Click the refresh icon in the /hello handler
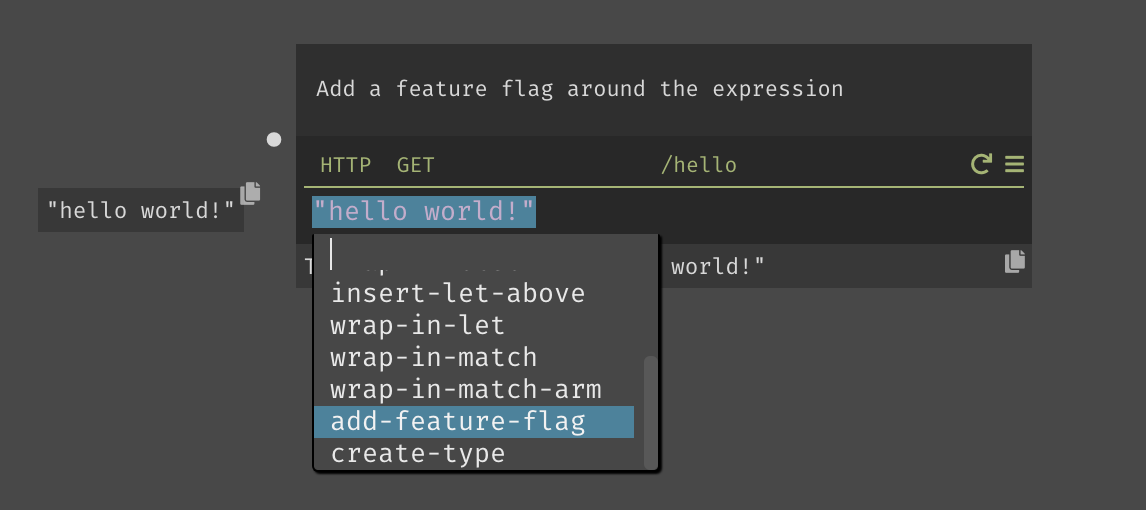1146x510 pixels. 980,164
